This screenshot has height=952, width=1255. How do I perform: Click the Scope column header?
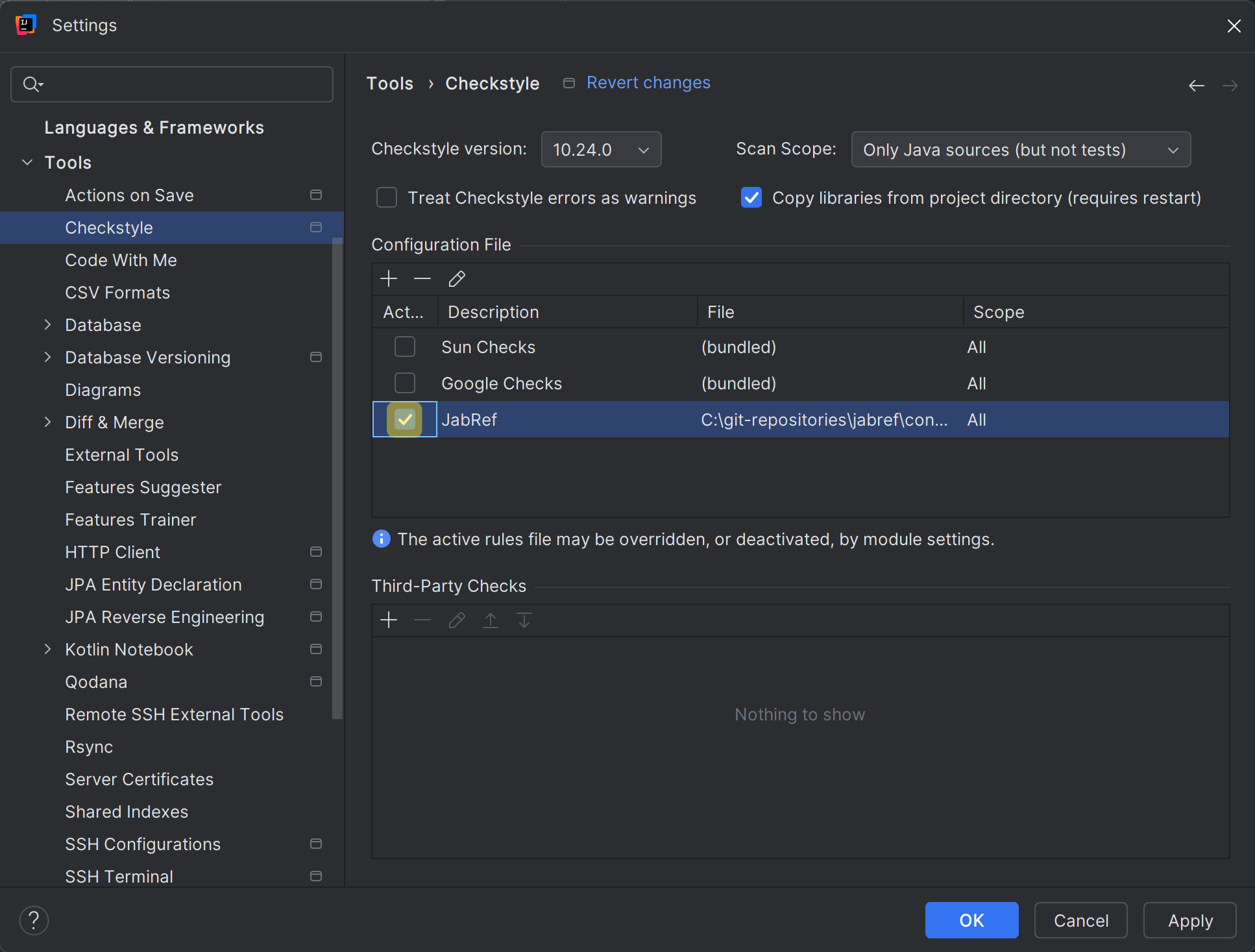[1096, 312]
